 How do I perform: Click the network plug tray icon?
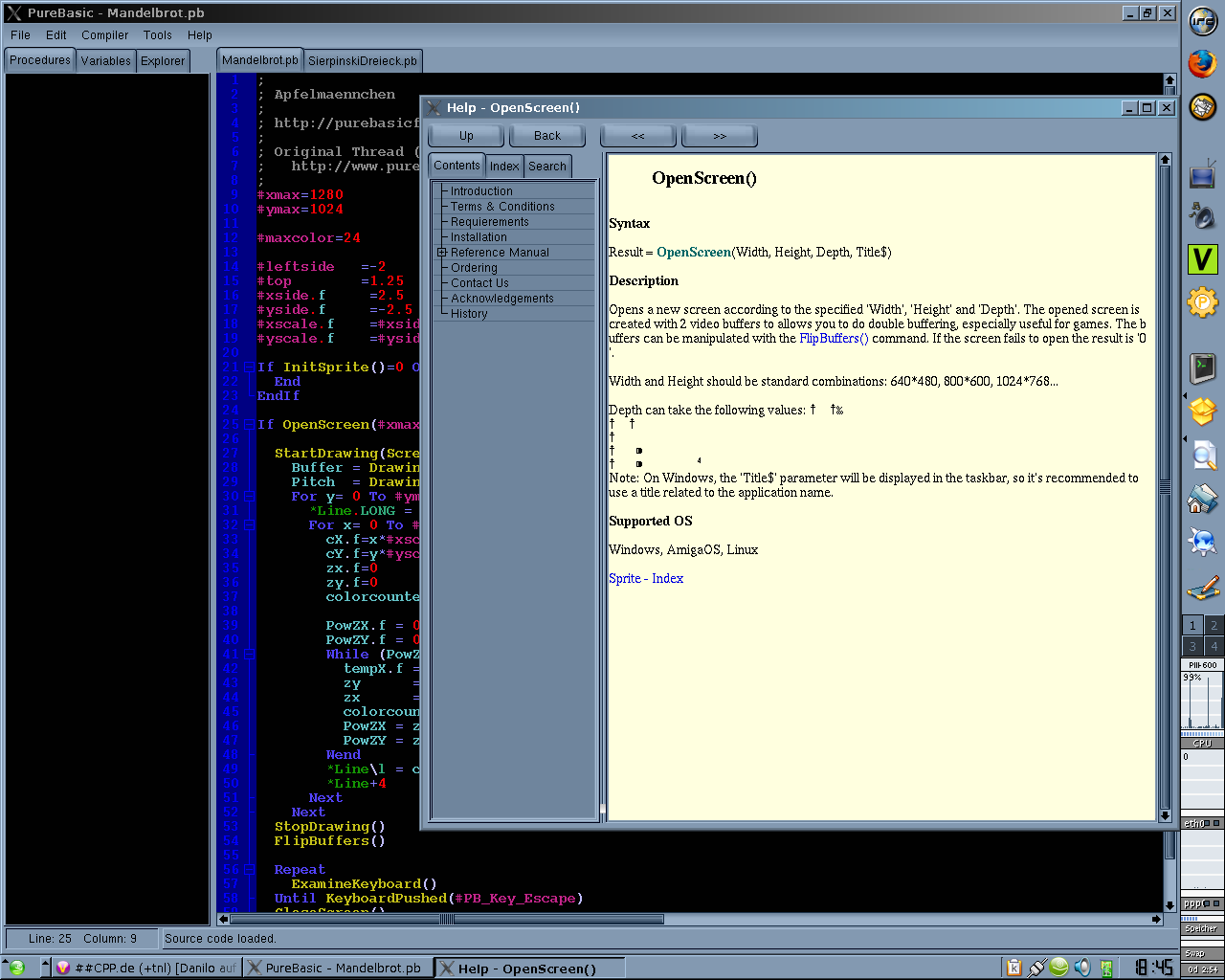click(x=1036, y=968)
